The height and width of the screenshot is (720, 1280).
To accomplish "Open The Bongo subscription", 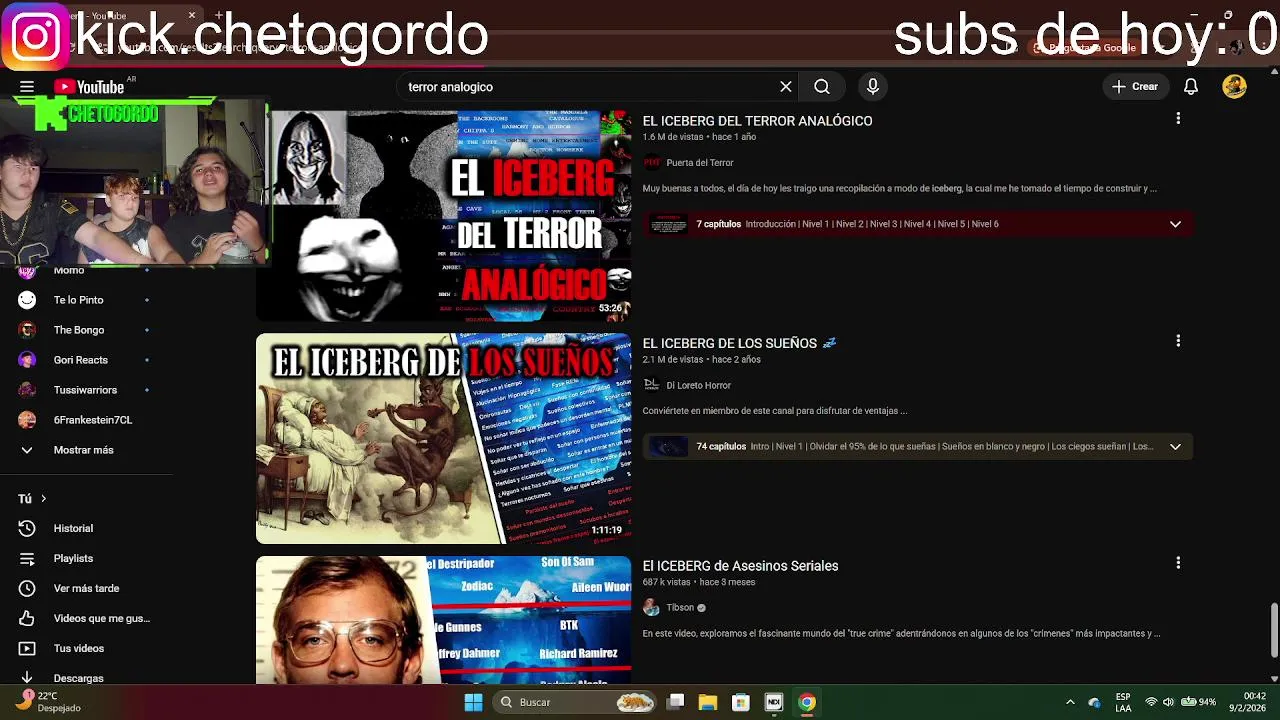I will pyautogui.click(x=78, y=330).
